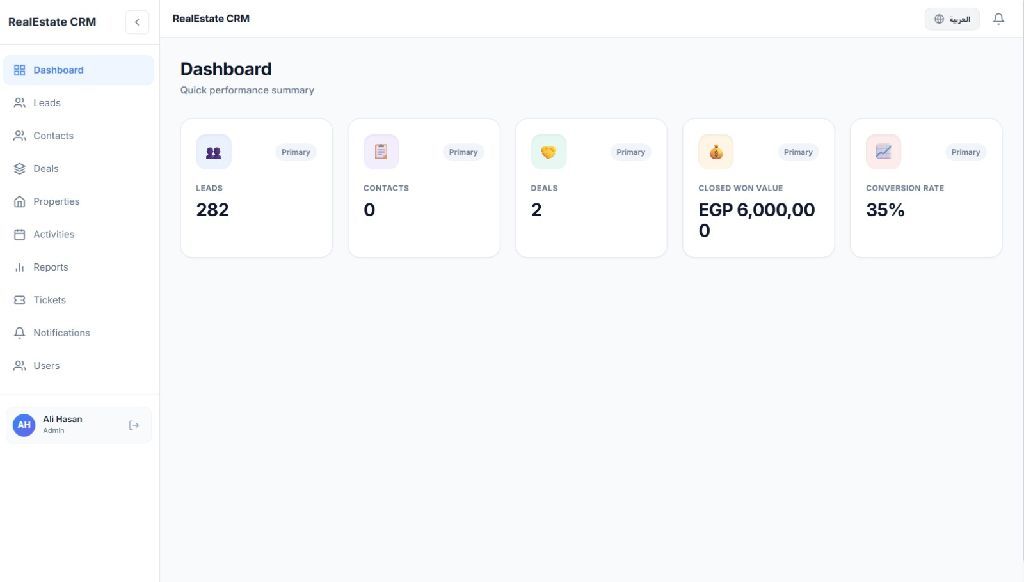Screen dimensions: 1024x582
Task: Click the Dashboard grid icon
Action: [x=20, y=70]
